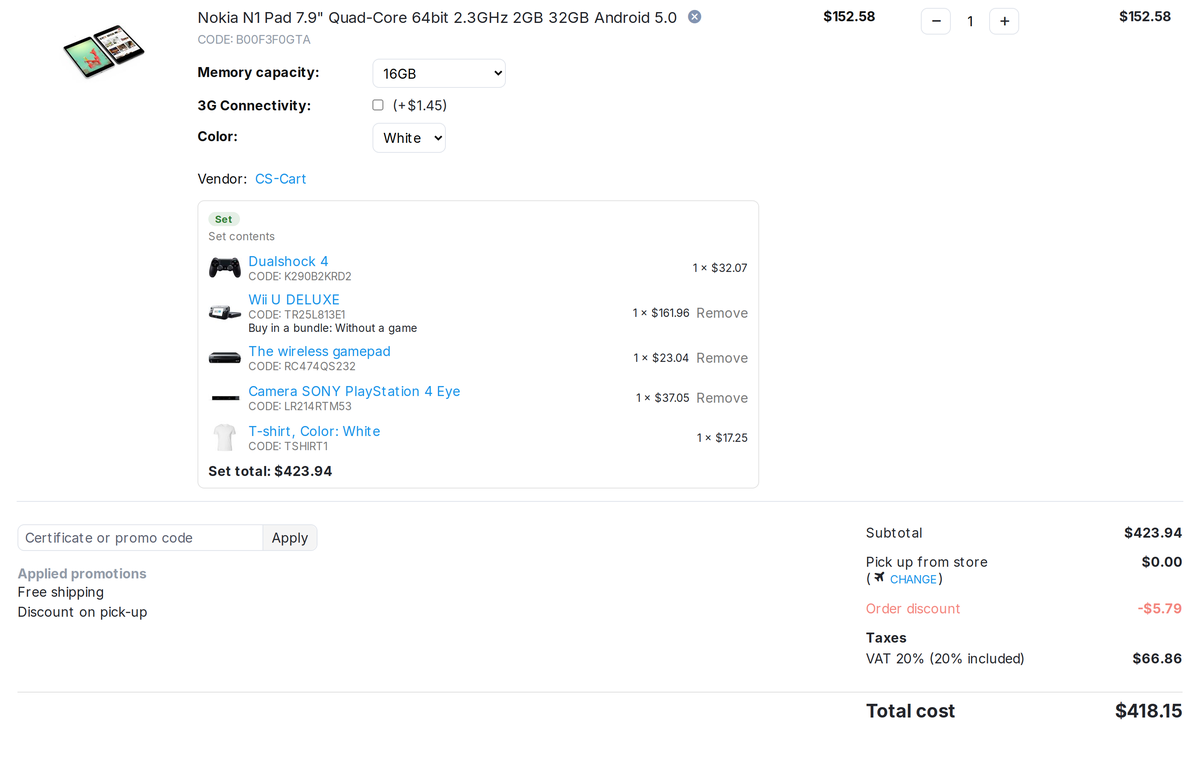Click the wireless gamepad thumbnail image
This screenshot has width=1200, height=765.
pos(225,358)
